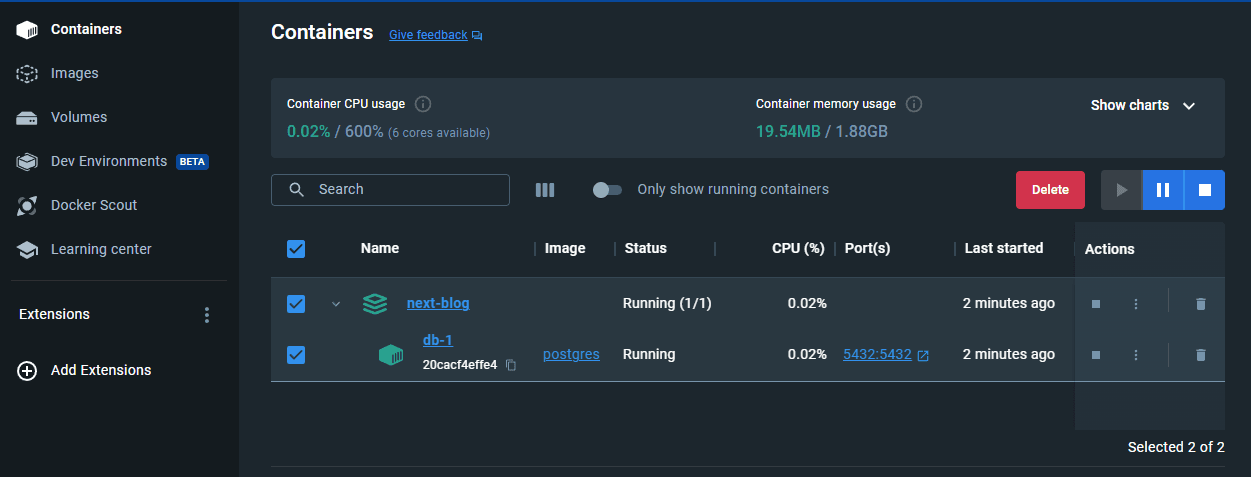Uncheck the select-all header checkbox

(296, 249)
